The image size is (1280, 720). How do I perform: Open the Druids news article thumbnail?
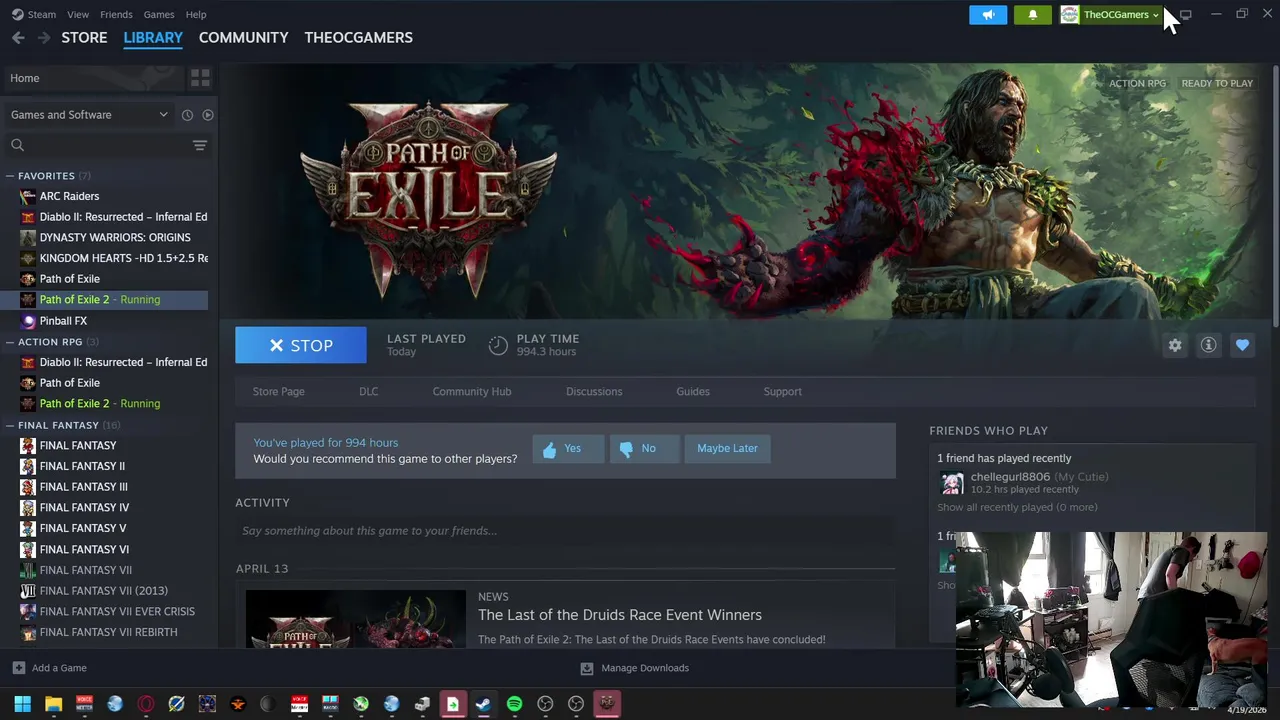[x=356, y=620]
